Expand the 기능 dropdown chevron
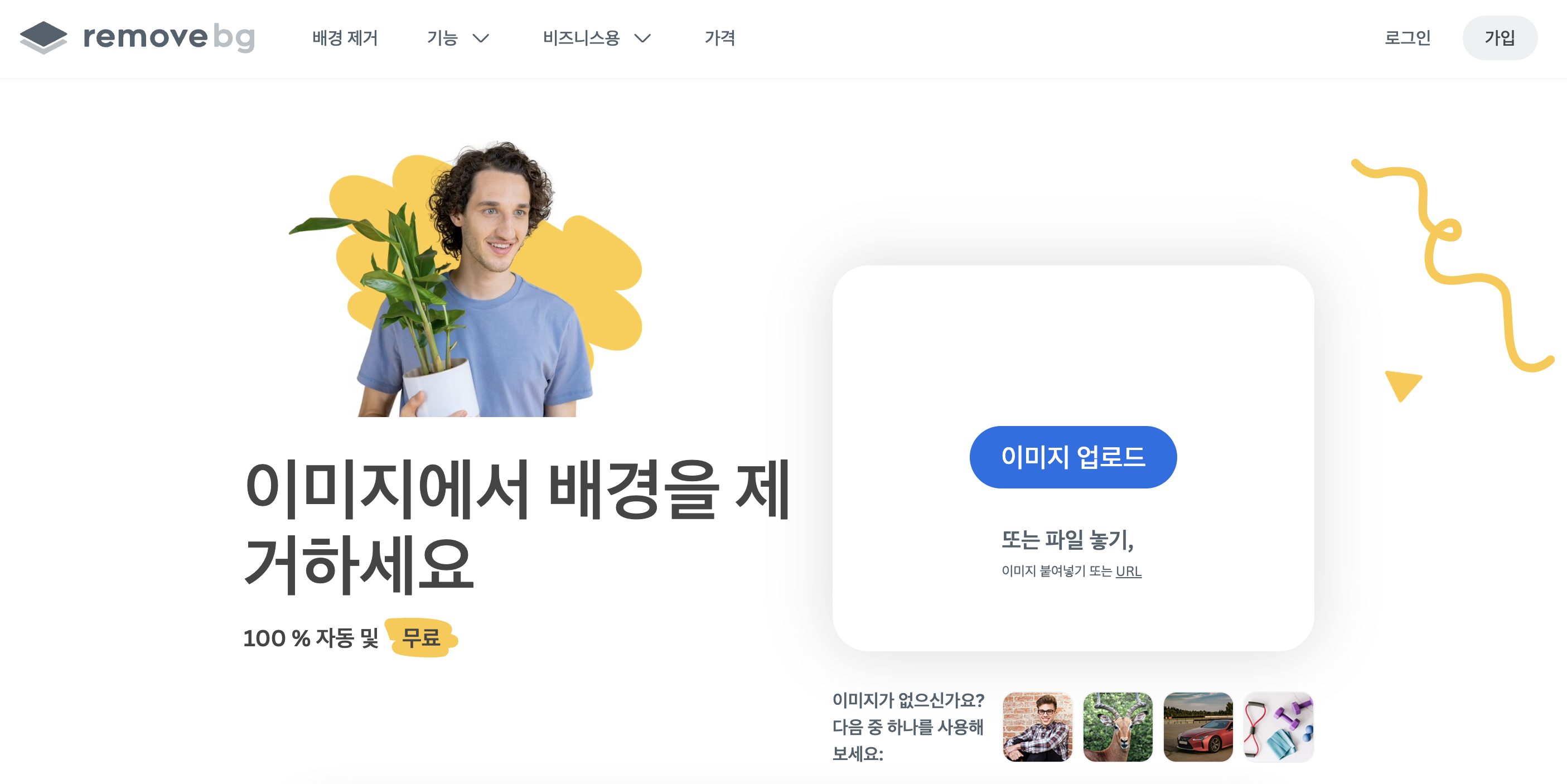The width and height of the screenshot is (1567, 784). [481, 39]
